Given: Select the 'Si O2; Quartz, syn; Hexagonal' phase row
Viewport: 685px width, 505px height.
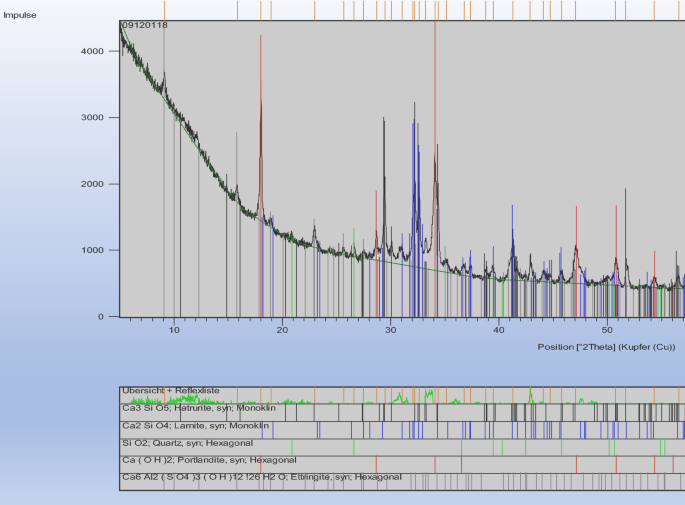Looking at the screenshot, I should tap(402, 447).
